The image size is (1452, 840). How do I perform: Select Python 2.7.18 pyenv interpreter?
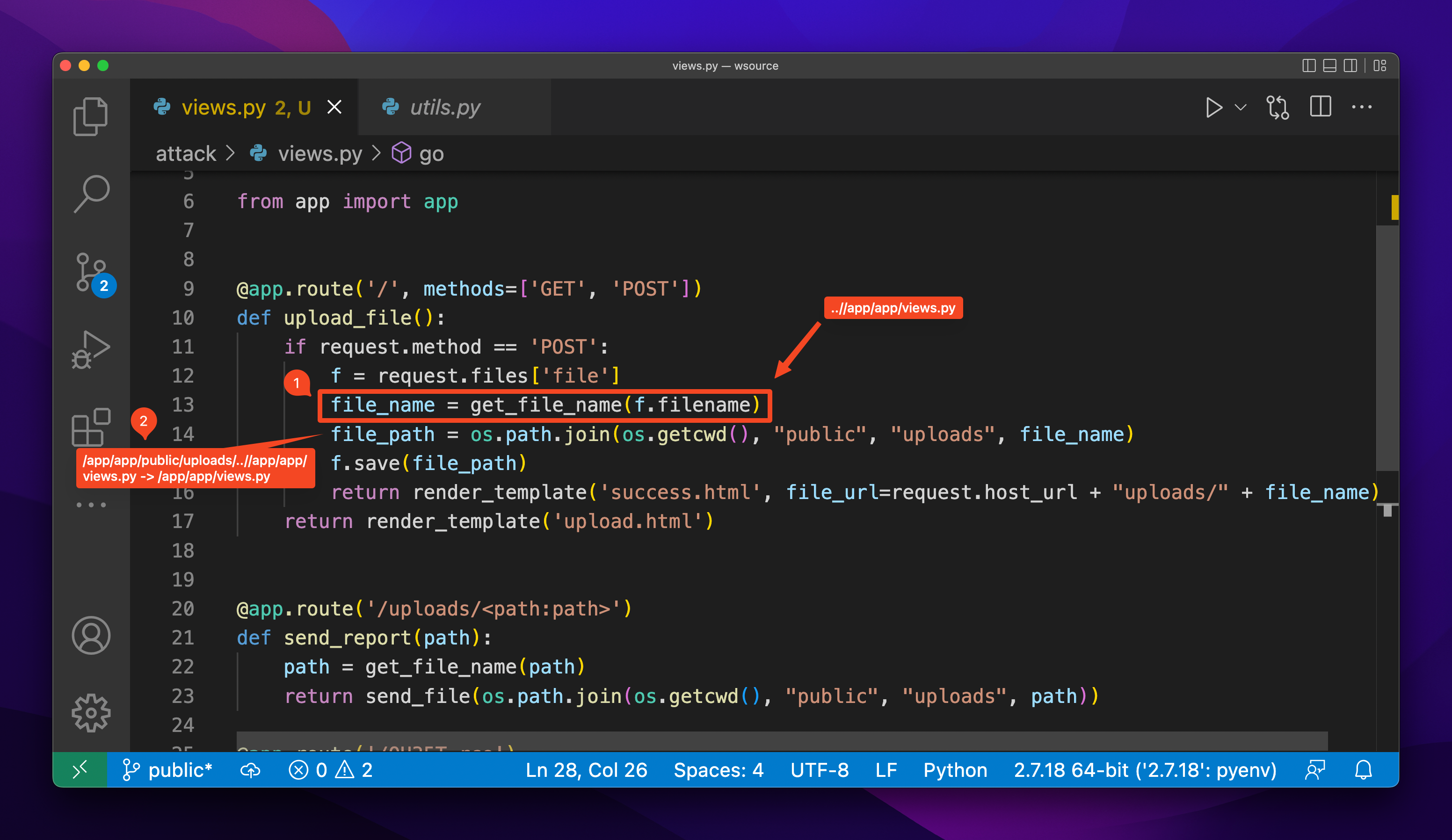tap(1145, 770)
